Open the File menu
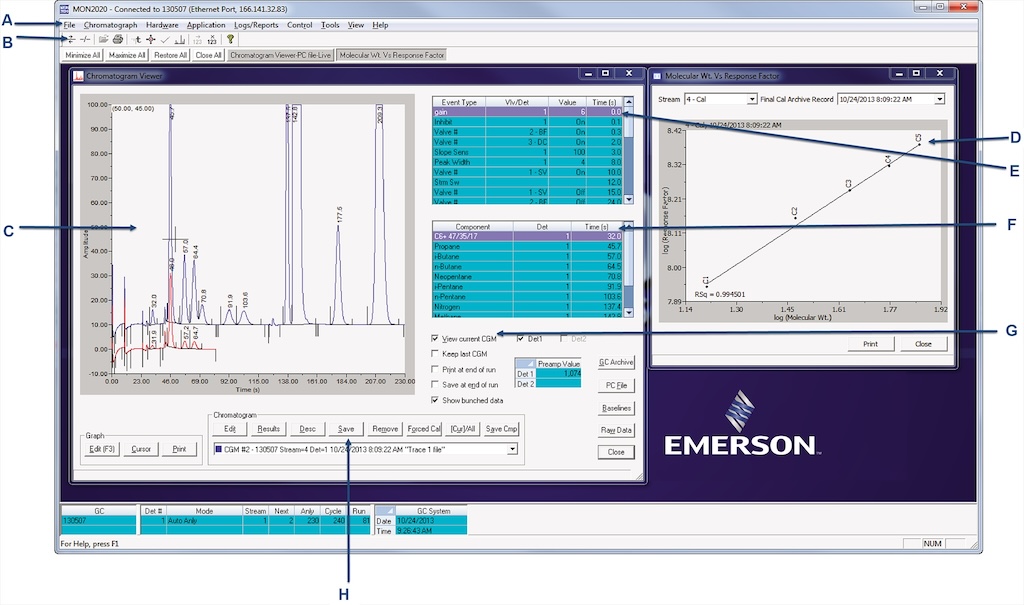The width and height of the screenshot is (1024, 605). [69, 25]
